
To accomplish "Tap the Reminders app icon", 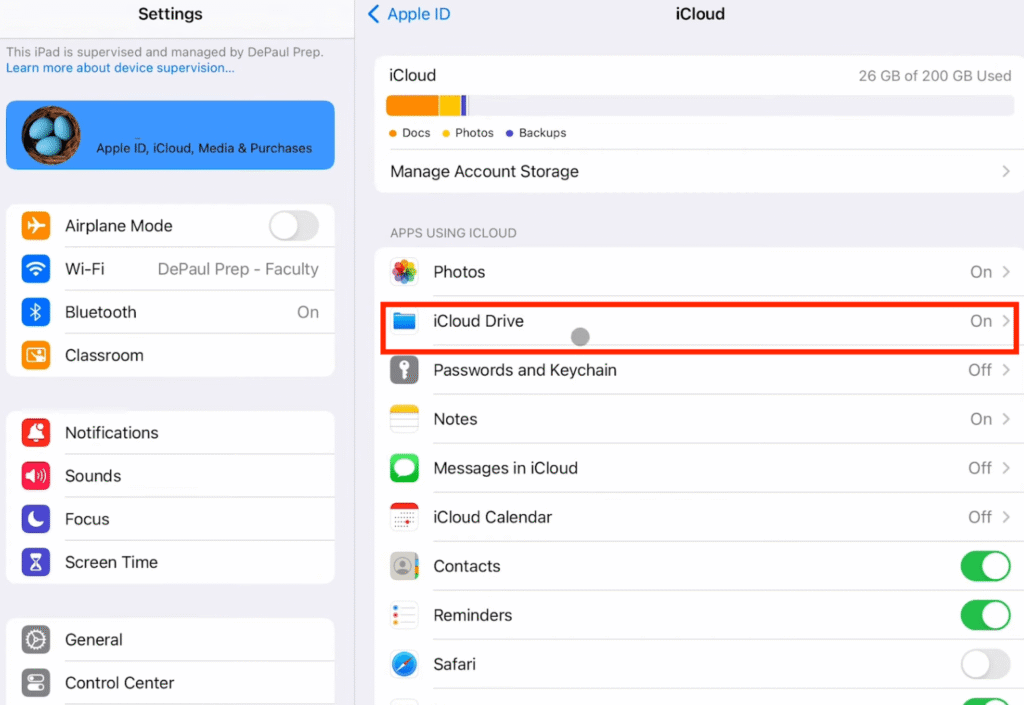I will click(404, 615).
